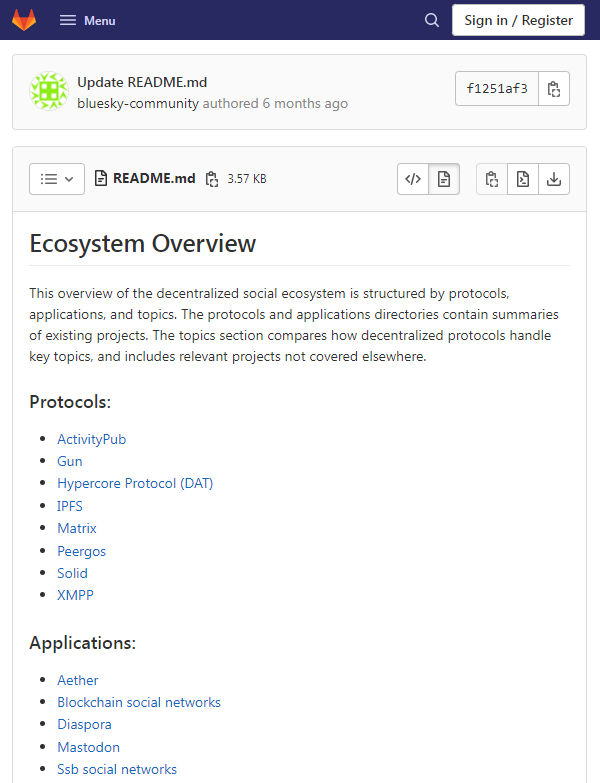The image size is (600, 783).
Task: Open raw file view icon
Action: (522, 179)
